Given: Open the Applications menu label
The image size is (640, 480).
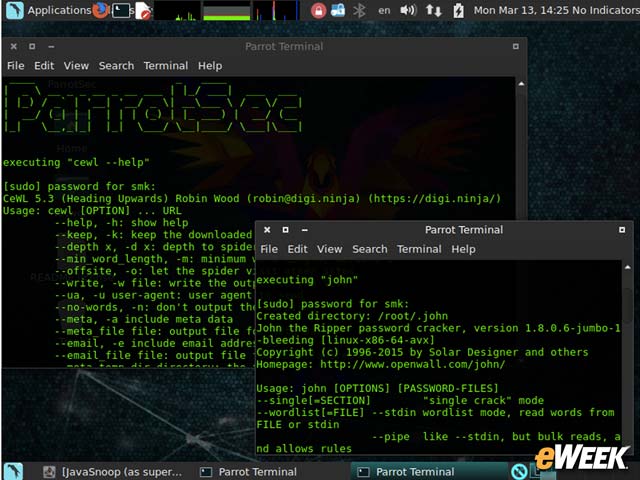Looking at the screenshot, I should click(x=60, y=10).
